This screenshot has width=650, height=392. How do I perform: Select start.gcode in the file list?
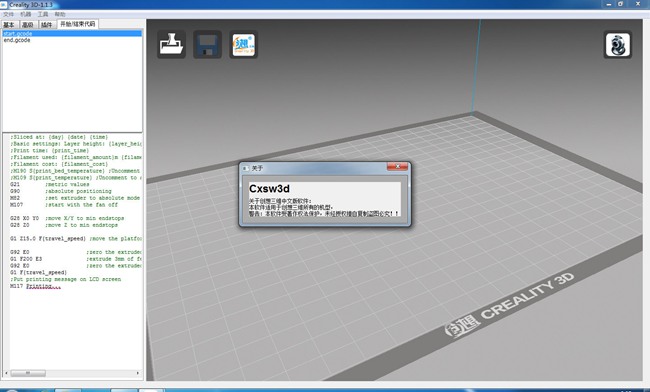tap(72, 34)
